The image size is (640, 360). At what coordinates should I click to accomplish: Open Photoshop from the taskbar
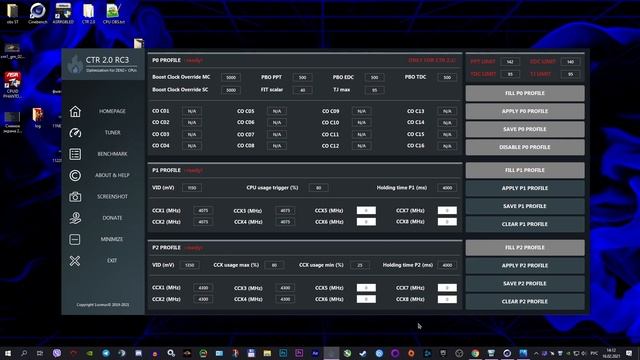tap(283, 353)
